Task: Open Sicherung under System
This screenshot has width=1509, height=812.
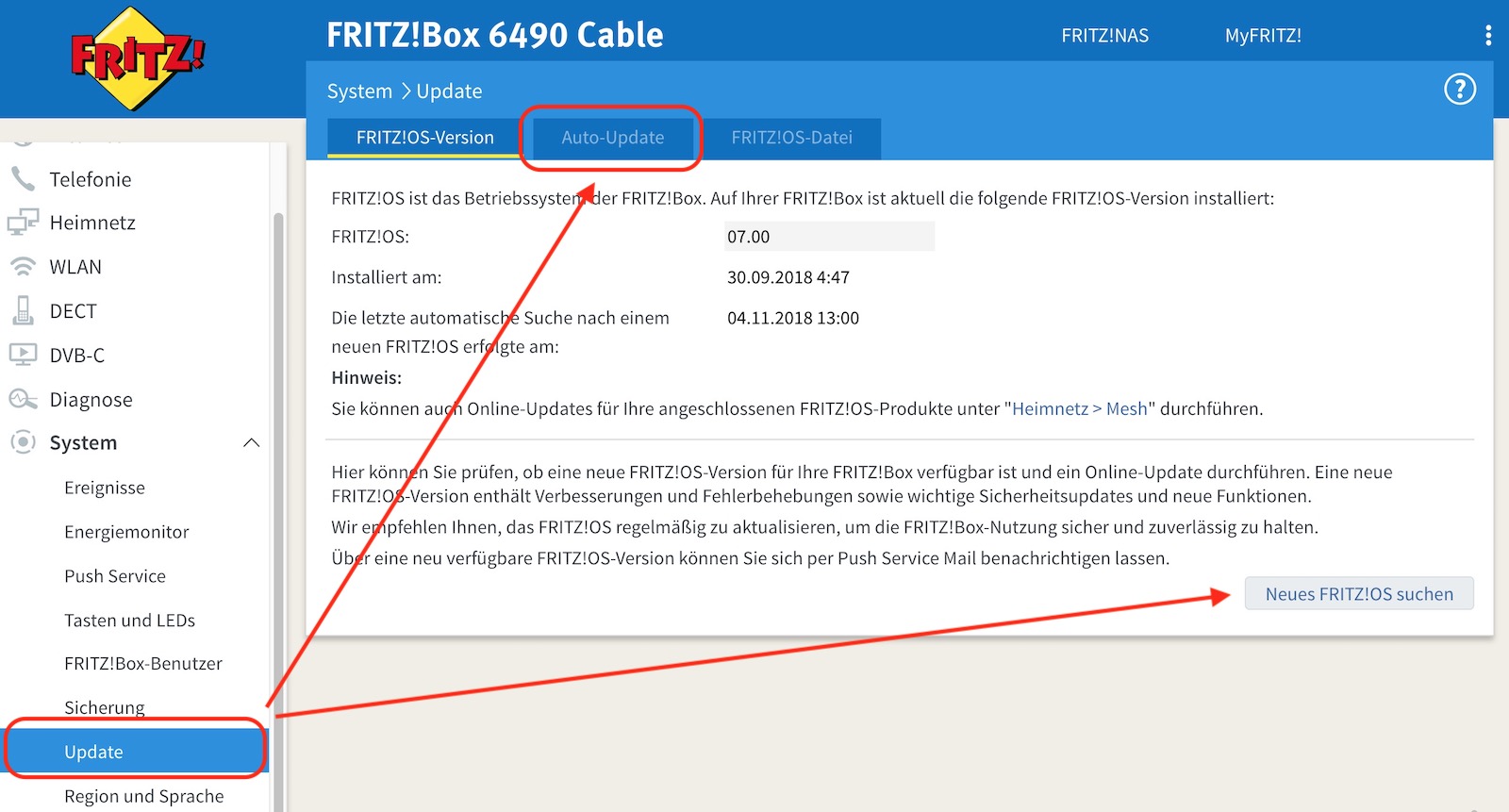Action: [105, 708]
